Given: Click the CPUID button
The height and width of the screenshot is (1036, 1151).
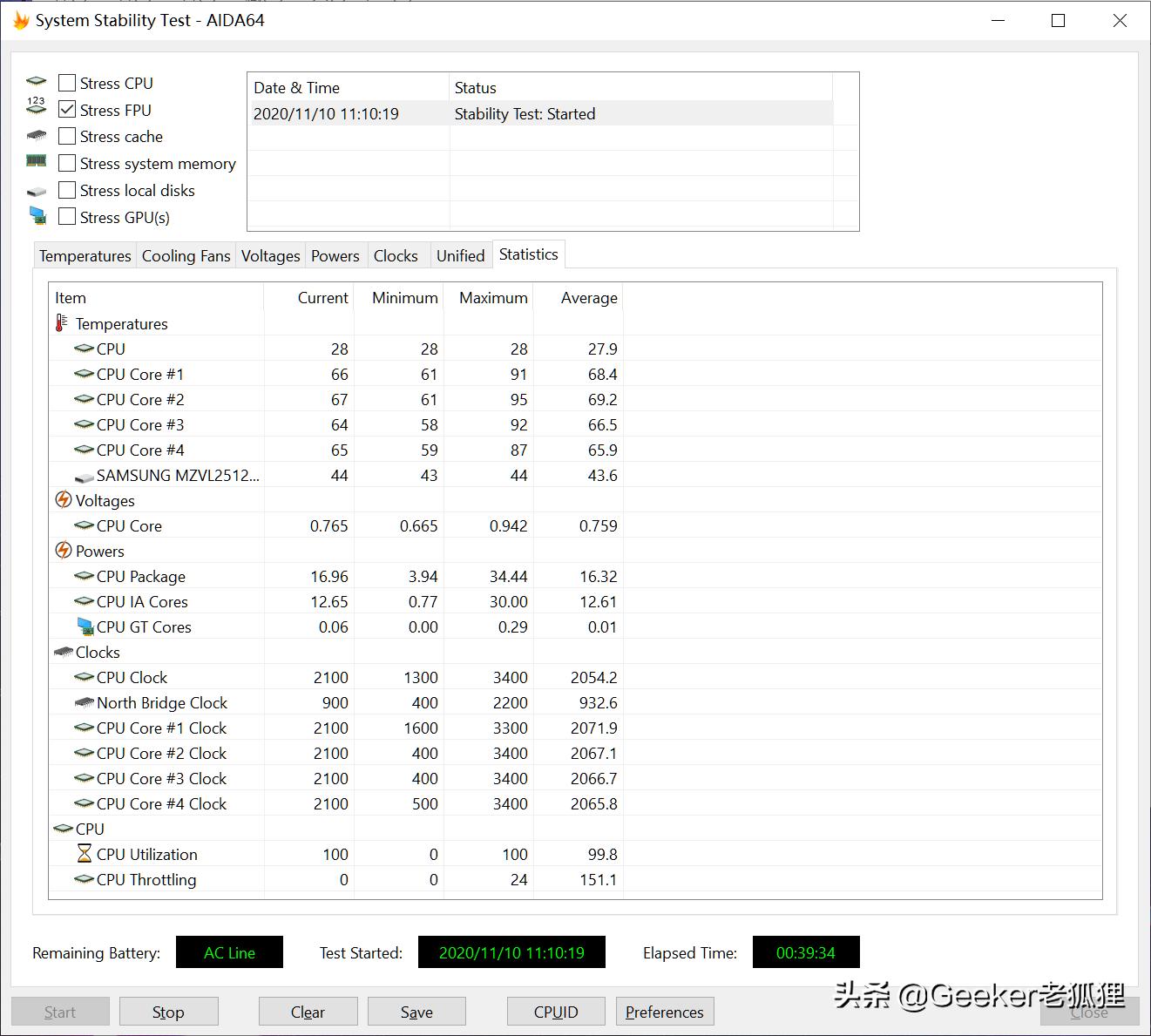Looking at the screenshot, I should tap(556, 1012).
